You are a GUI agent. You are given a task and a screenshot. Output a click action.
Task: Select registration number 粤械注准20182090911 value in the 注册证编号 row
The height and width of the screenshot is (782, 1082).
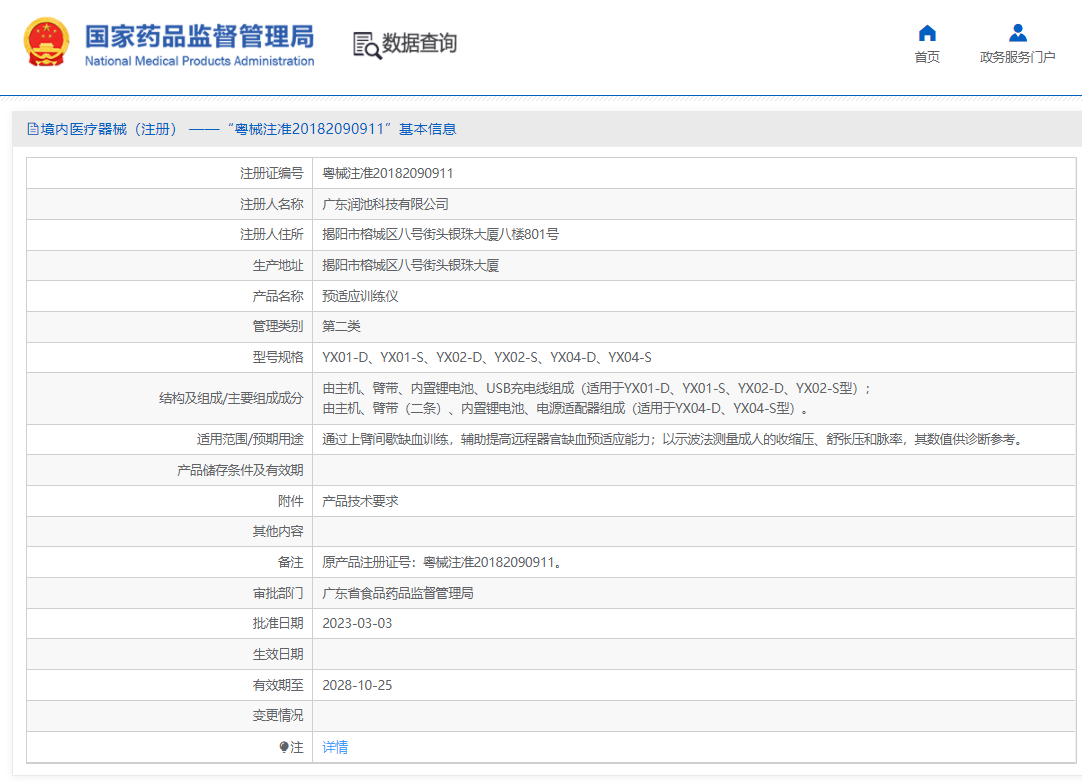(x=388, y=173)
